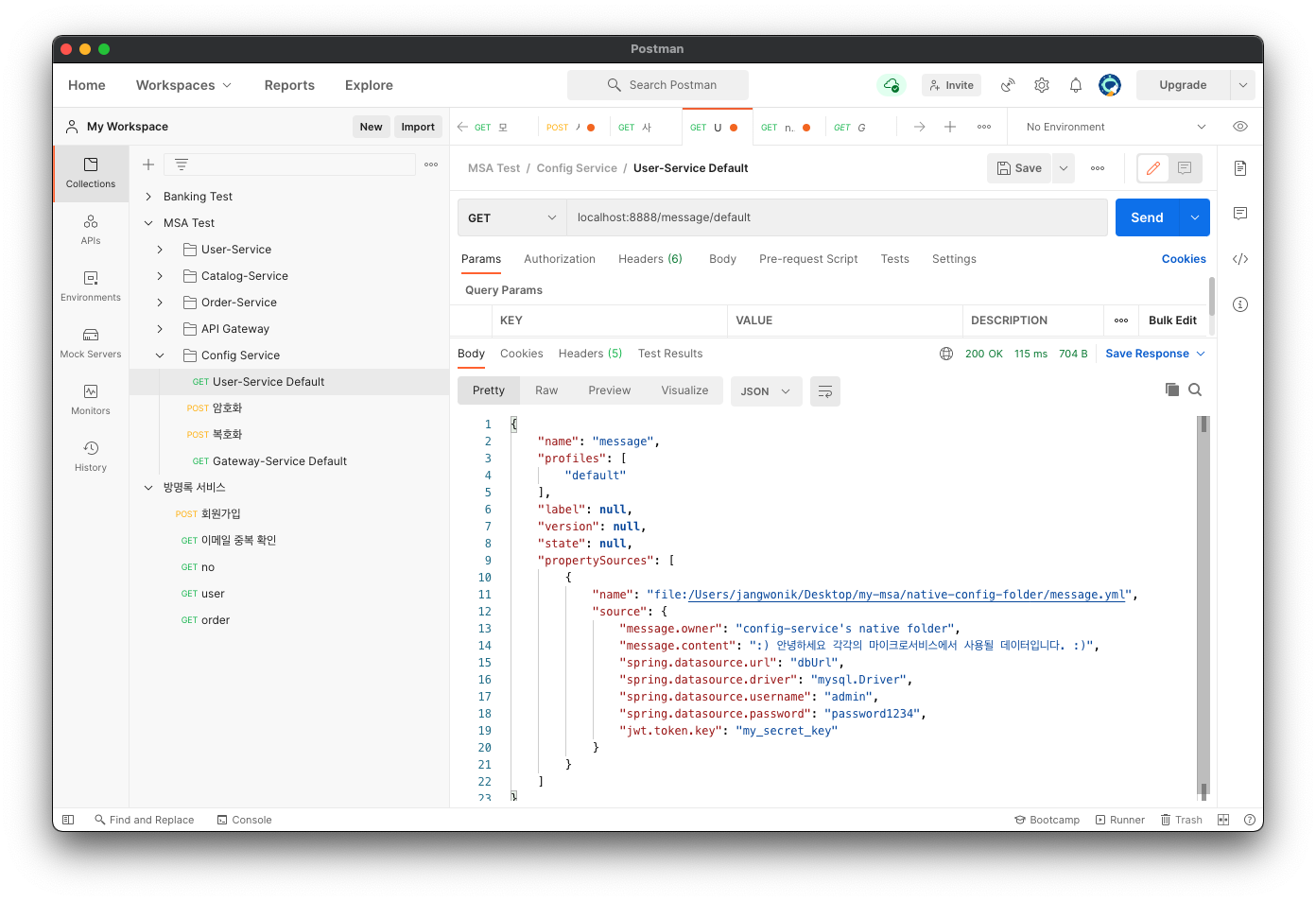This screenshot has height=901, width=1316.
Task: Switch to request Headers (6) tab
Action: click(650, 259)
